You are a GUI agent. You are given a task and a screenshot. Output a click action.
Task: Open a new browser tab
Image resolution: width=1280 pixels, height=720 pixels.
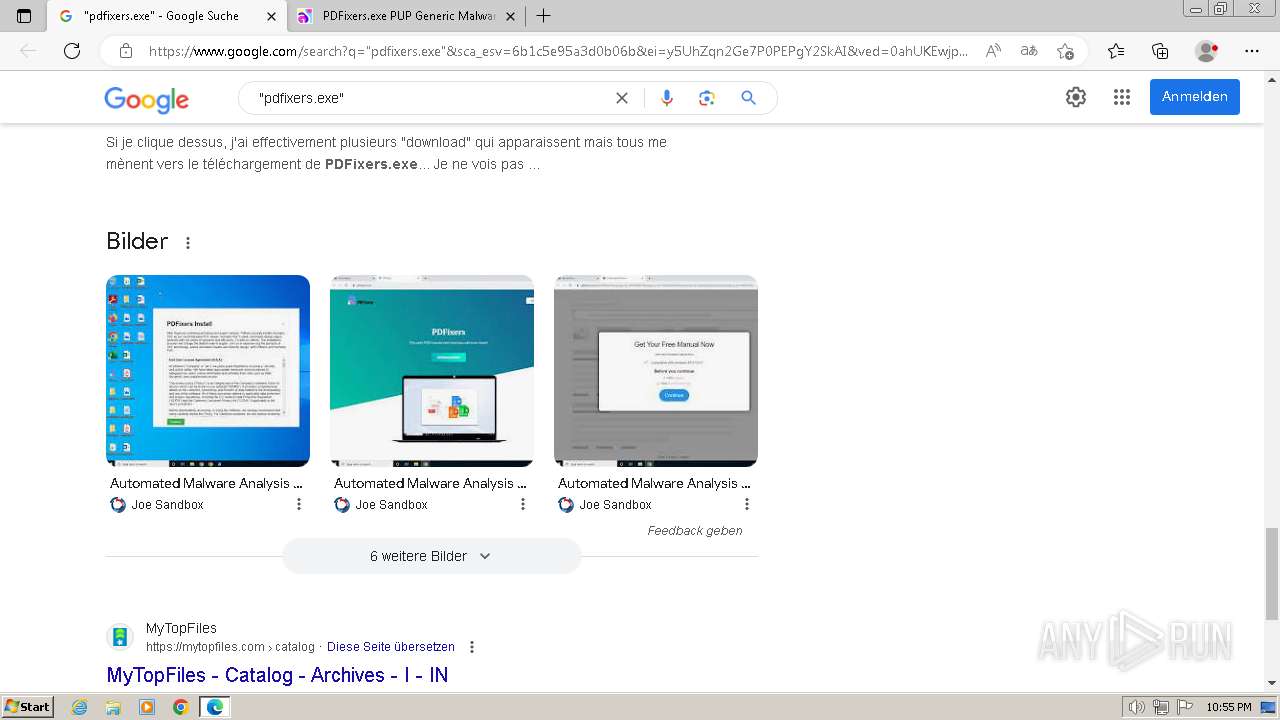[x=543, y=16]
